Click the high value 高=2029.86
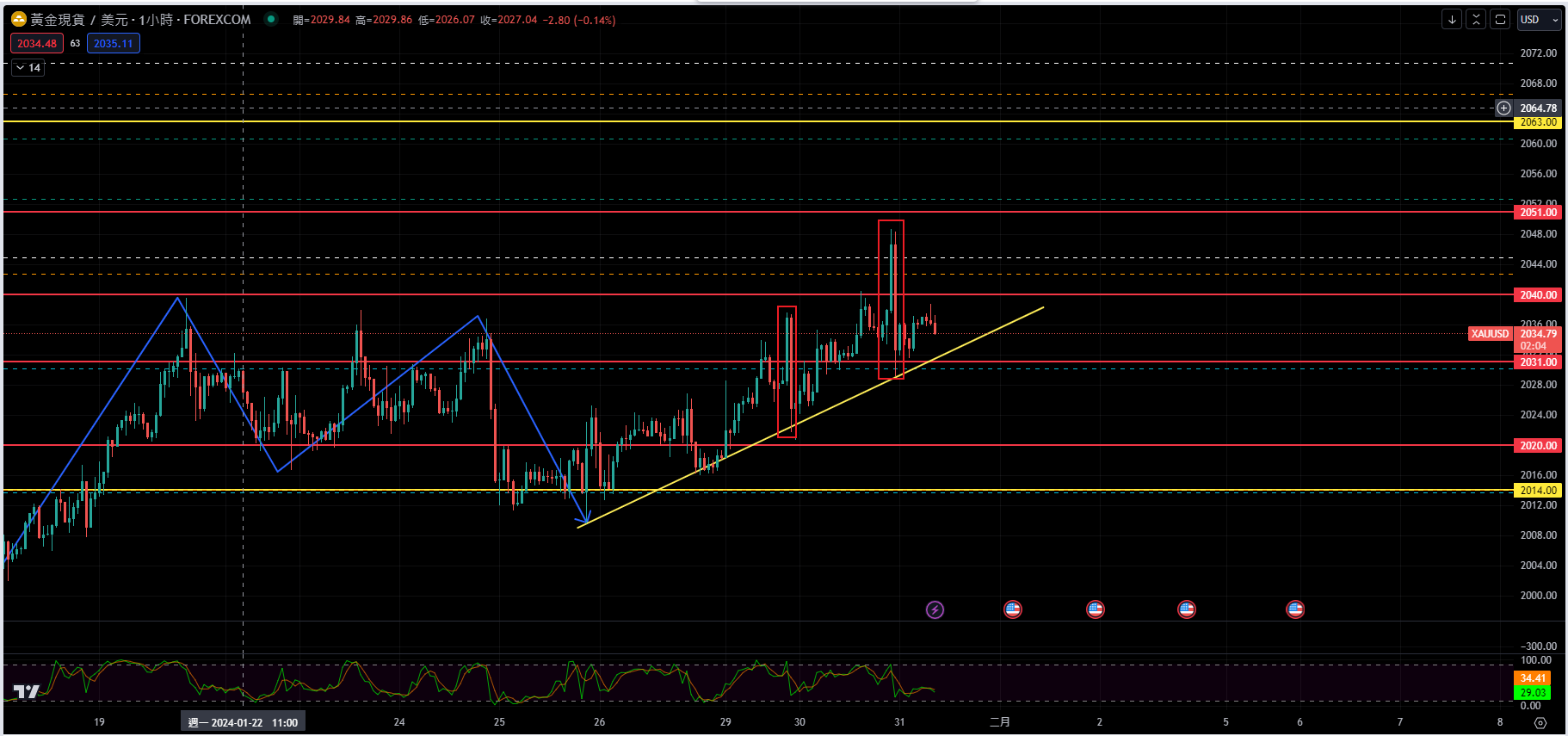 [384, 20]
